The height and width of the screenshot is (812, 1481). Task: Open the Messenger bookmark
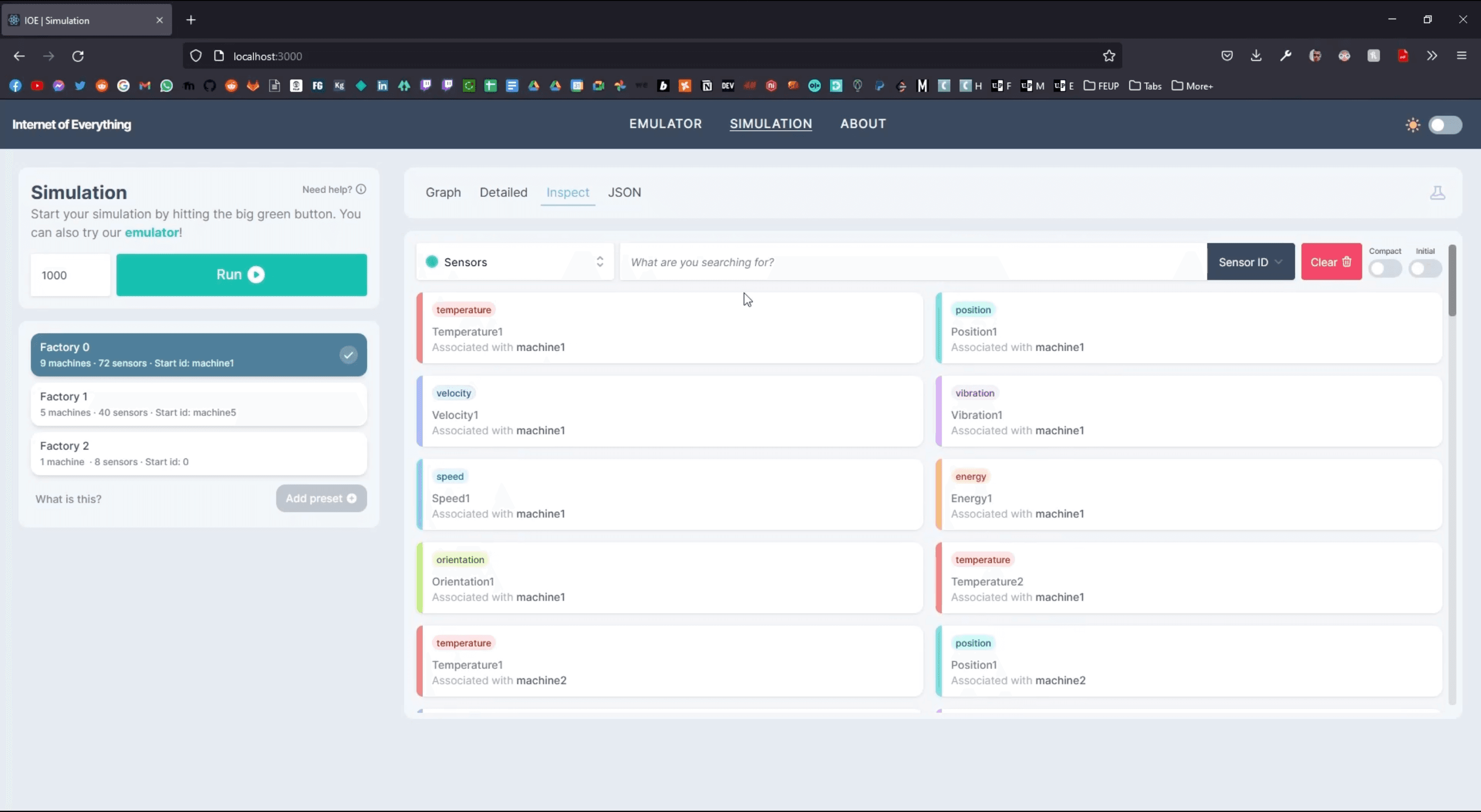pos(59,86)
